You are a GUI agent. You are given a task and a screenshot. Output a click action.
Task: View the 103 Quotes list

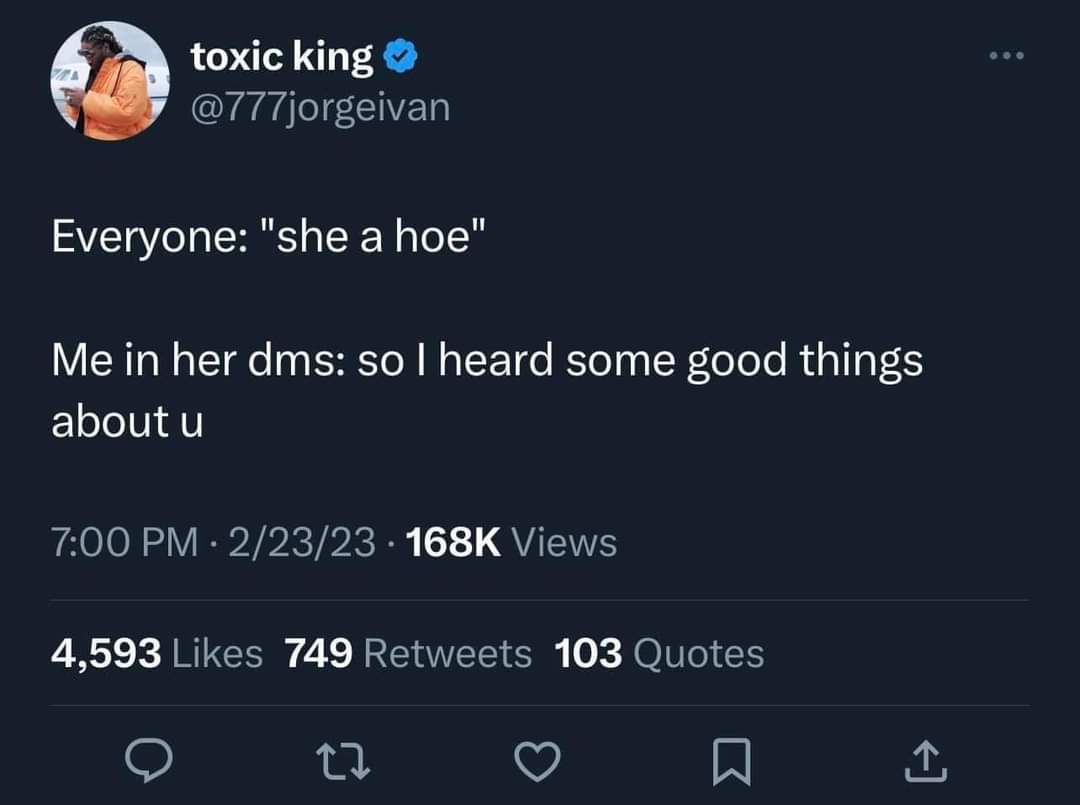(x=659, y=653)
